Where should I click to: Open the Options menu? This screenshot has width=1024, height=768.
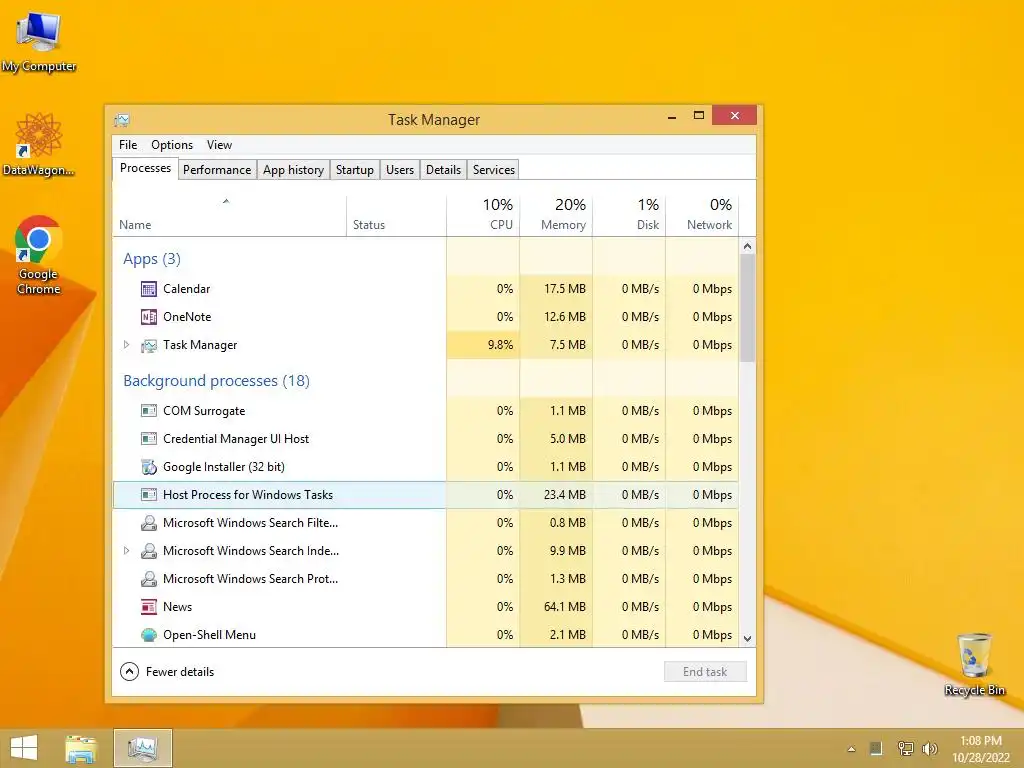pyautogui.click(x=172, y=145)
